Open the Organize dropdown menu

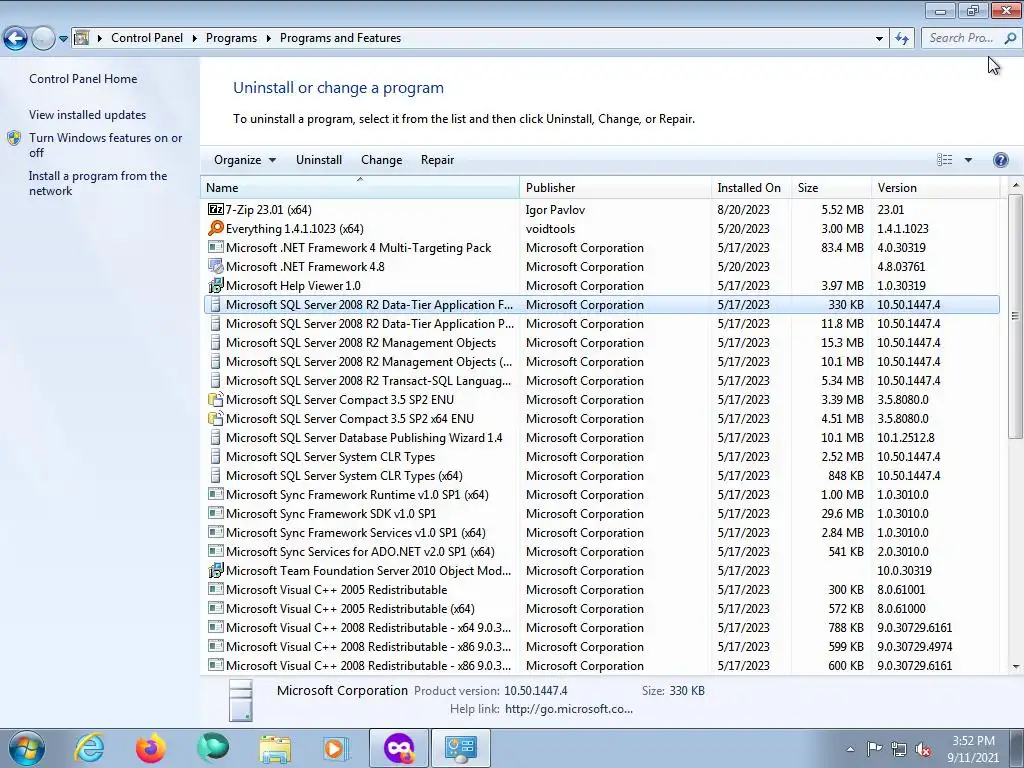[245, 160]
